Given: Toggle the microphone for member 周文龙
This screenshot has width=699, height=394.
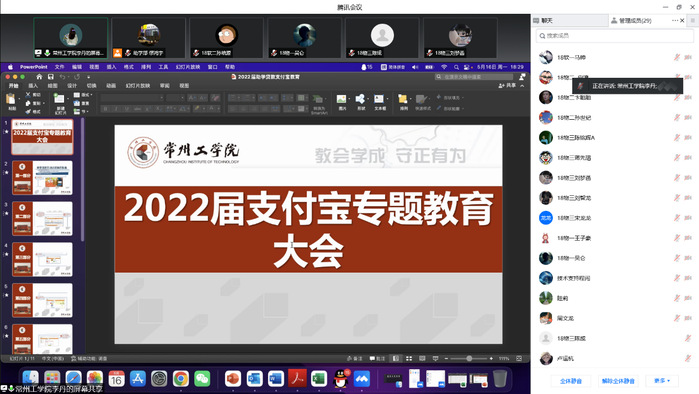Looking at the screenshot, I should tap(677, 318).
